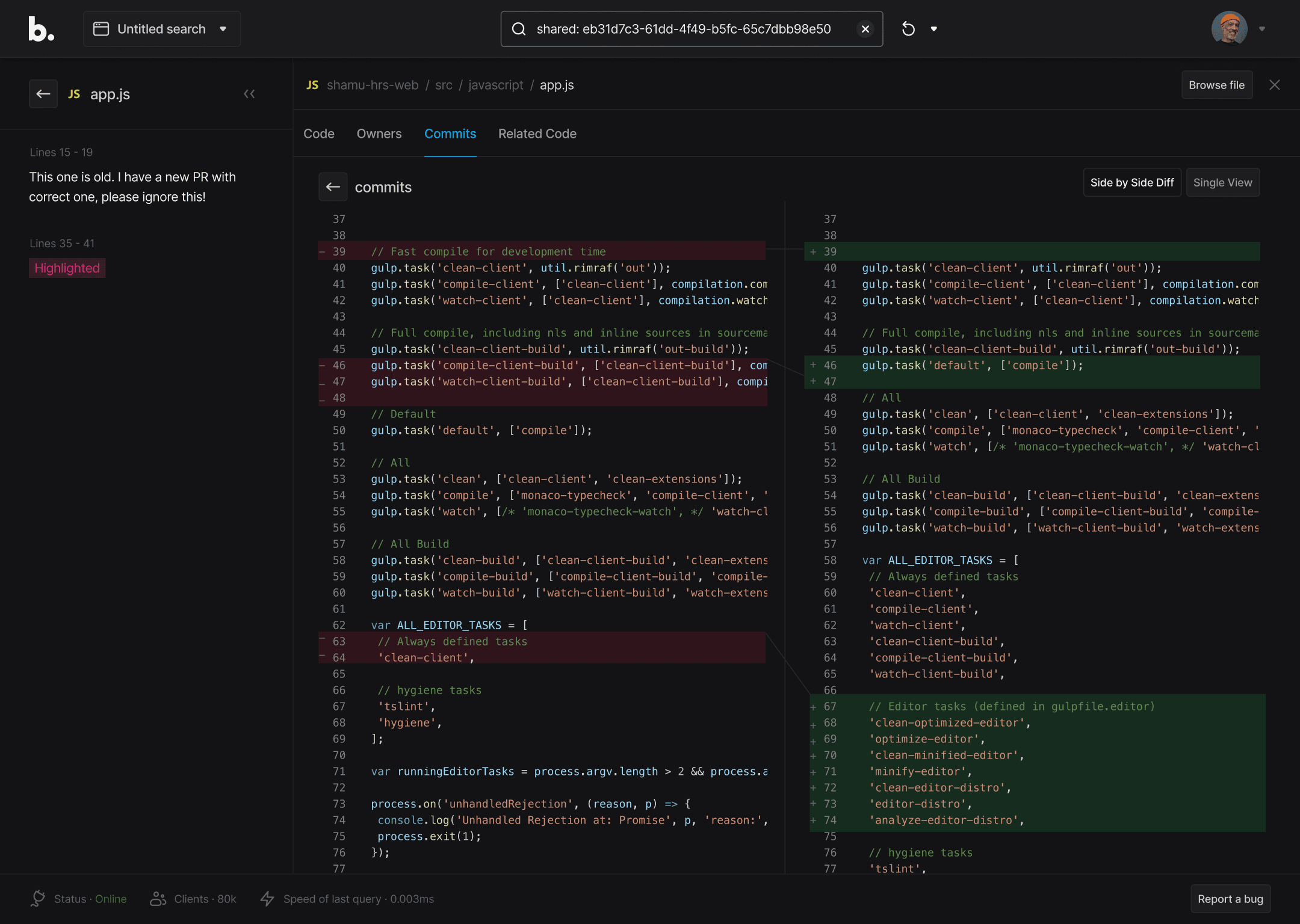Click the JS file icon in breadcrumb
This screenshot has height=924, width=1300.
click(312, 85)
